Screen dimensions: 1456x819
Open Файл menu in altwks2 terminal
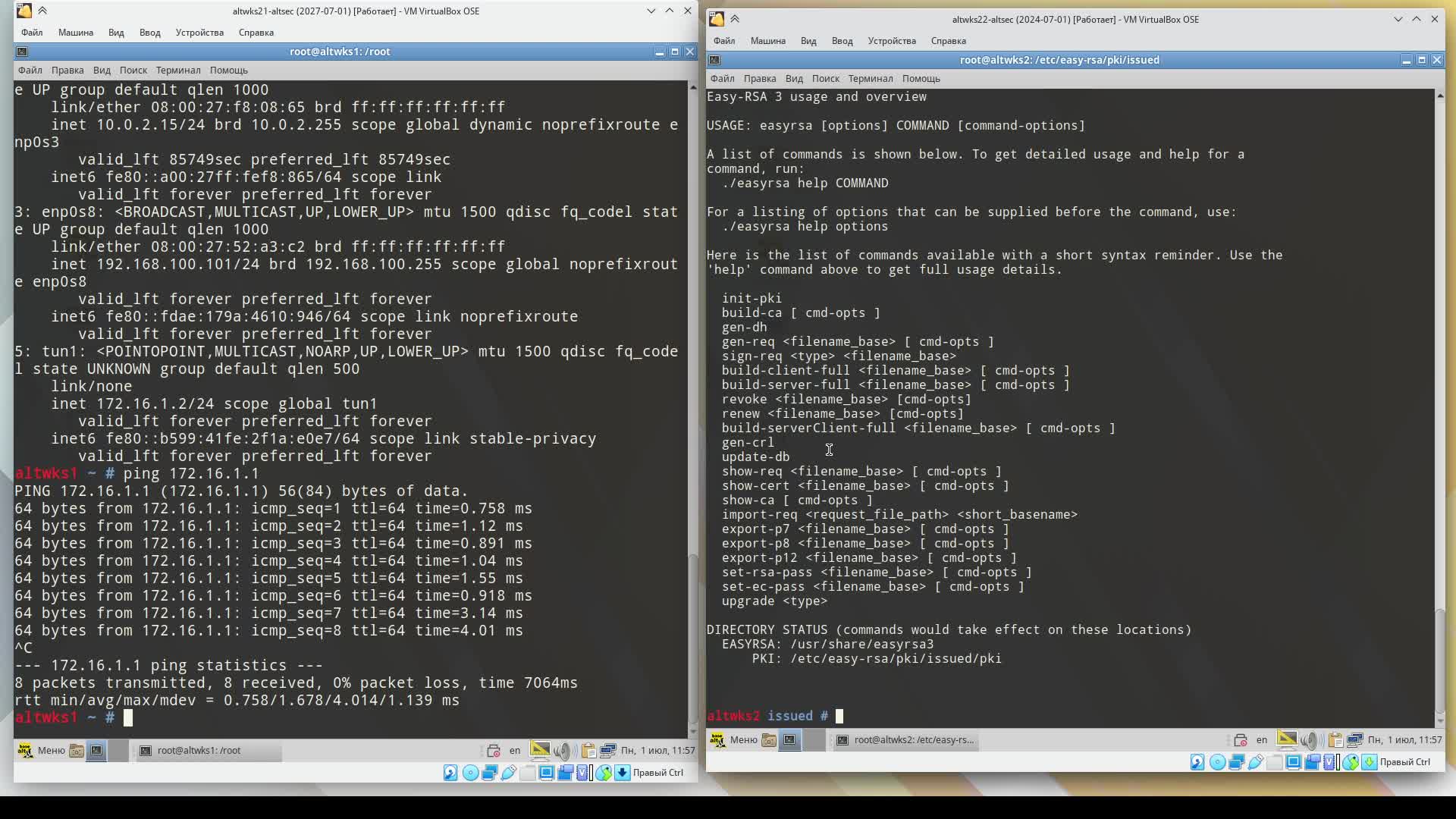(722, 78)
